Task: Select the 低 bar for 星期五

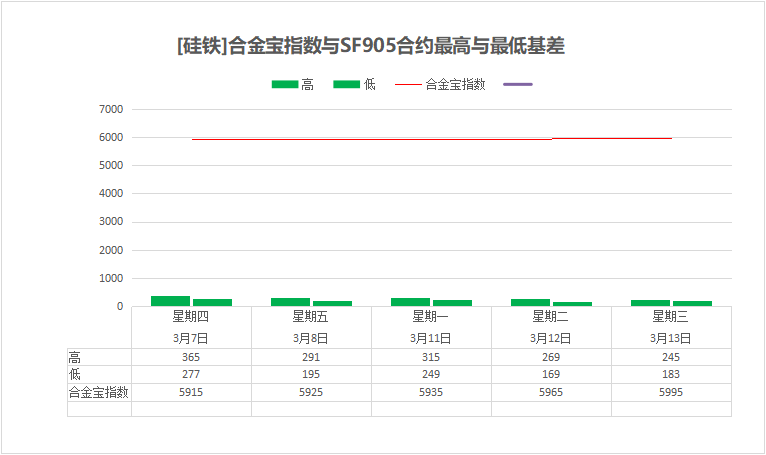Action: coord(332,303)
